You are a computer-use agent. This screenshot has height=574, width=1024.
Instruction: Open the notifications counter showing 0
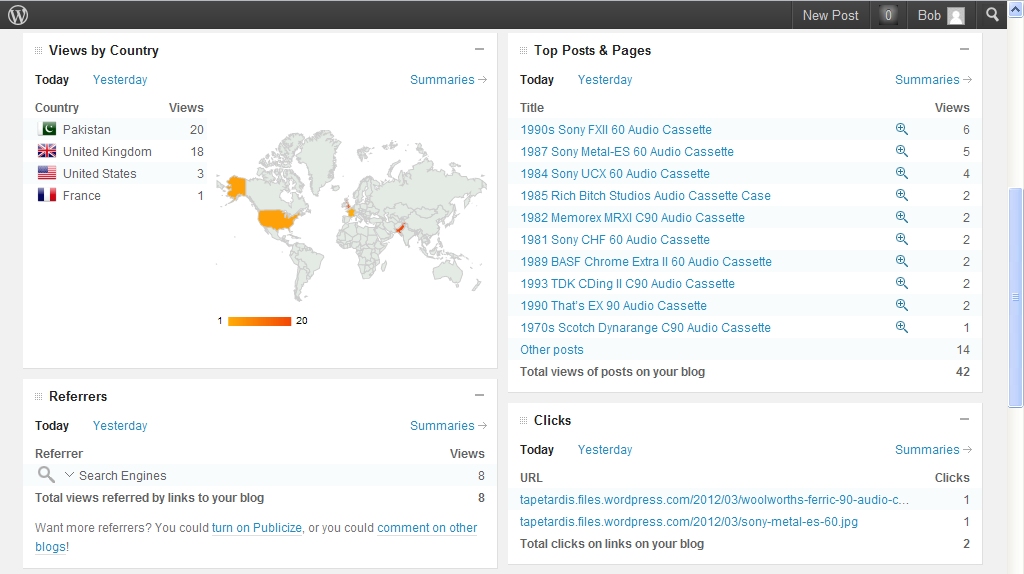coord(888,15)
